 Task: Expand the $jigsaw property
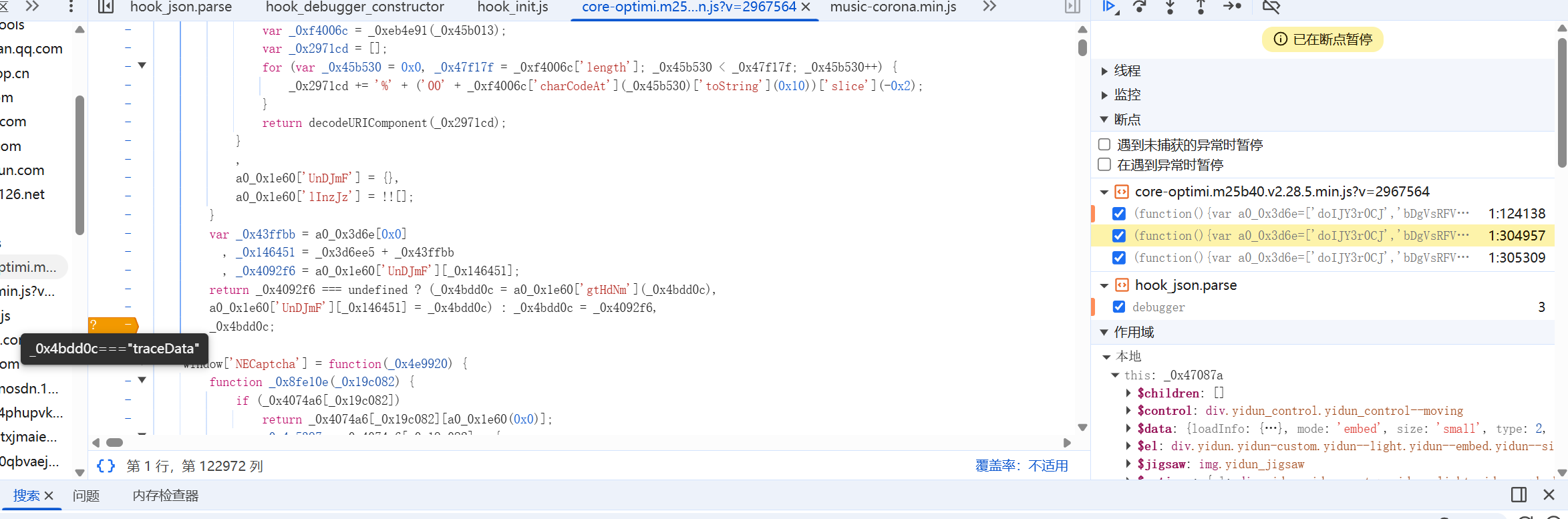point(1129,464)
